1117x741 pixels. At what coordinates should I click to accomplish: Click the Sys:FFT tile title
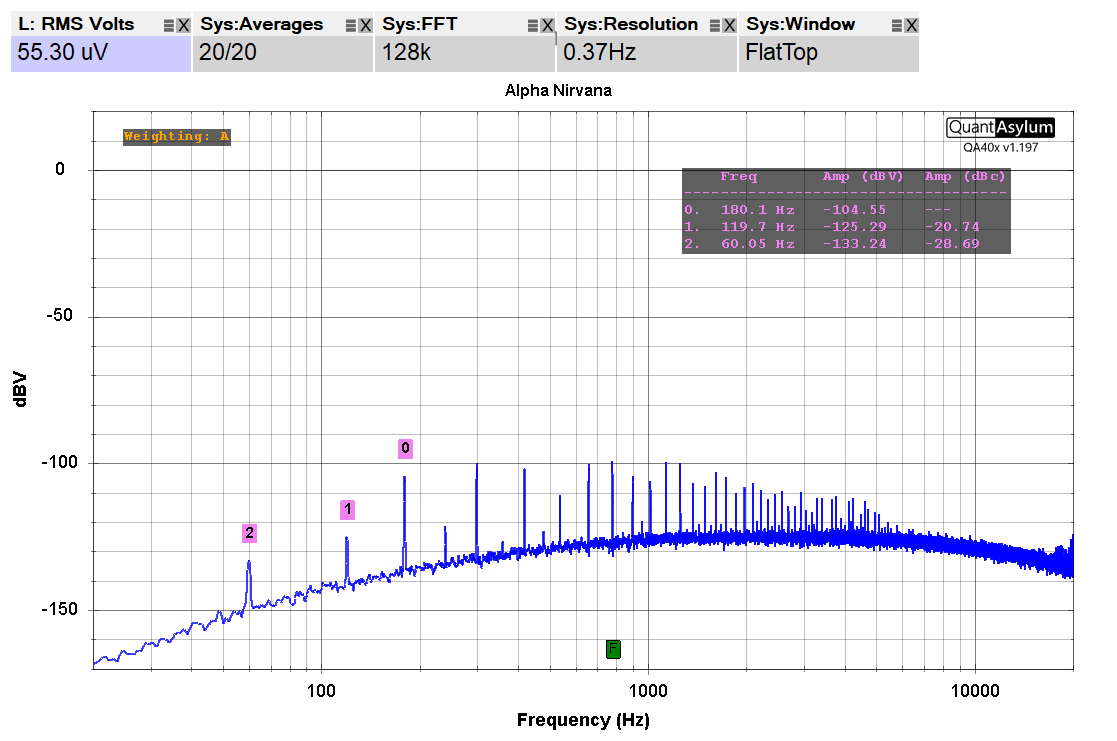click(x=420, y=24)
